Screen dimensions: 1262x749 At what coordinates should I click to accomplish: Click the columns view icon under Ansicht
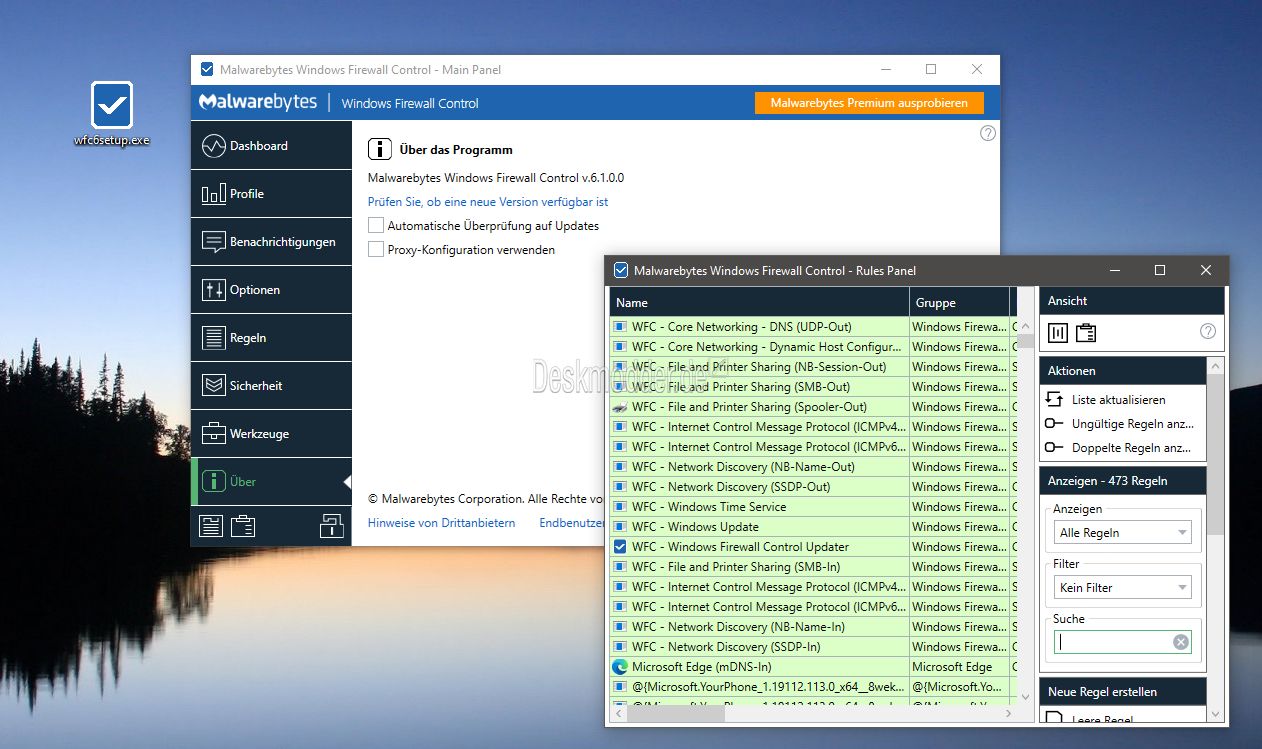pyautogui.click(x=1058, y=333)
